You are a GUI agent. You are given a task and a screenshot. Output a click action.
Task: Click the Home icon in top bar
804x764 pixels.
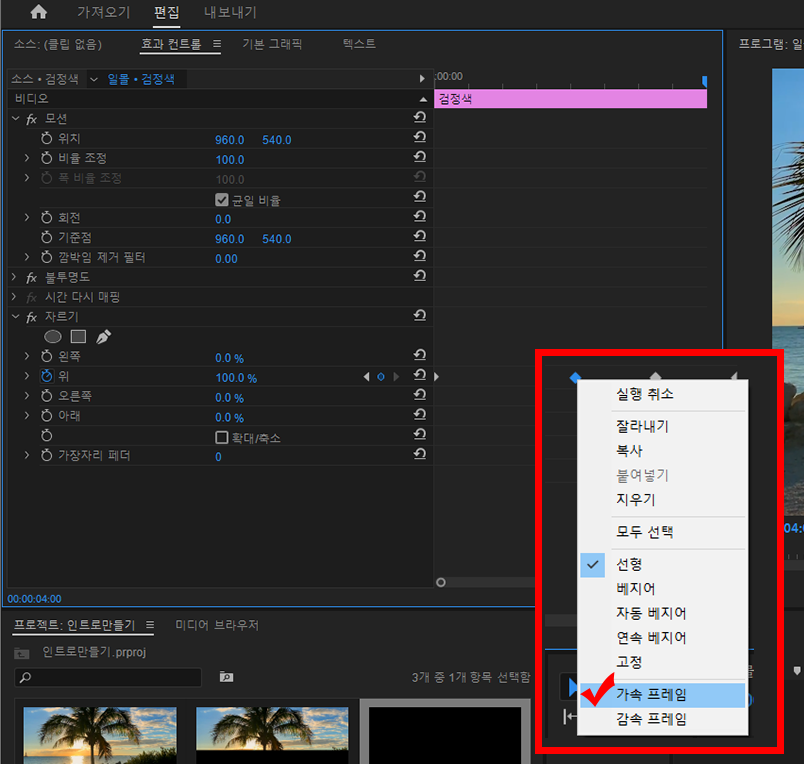(x=39, y=13)
